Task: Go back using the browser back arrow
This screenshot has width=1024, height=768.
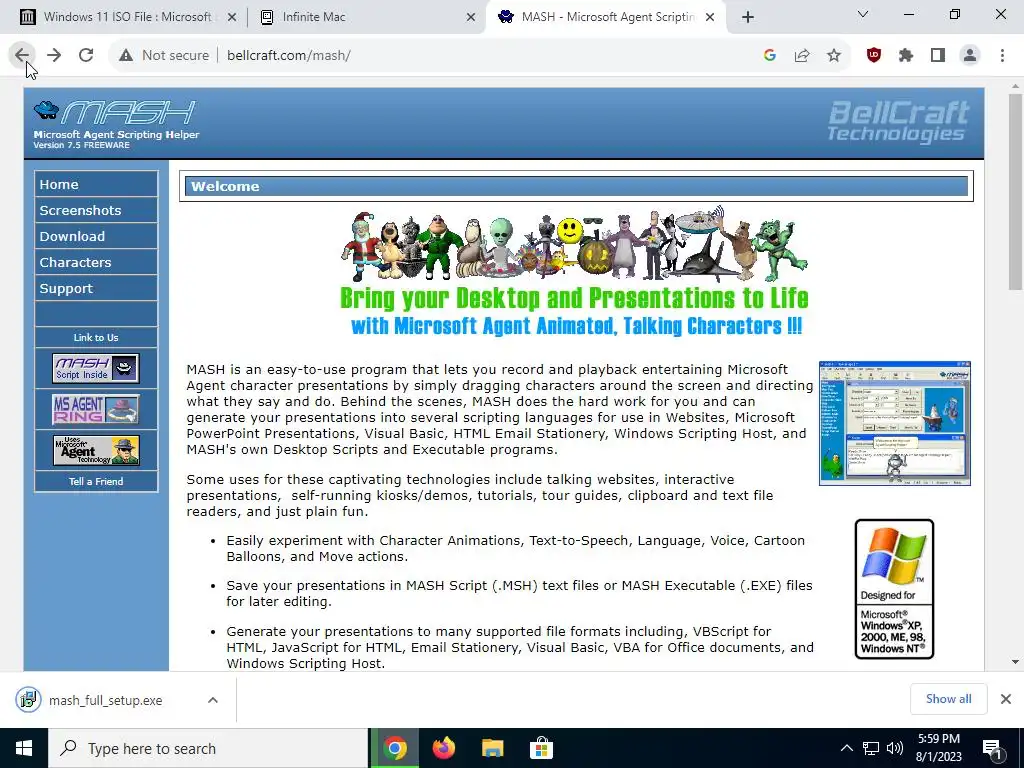Action: click(22, 56)
